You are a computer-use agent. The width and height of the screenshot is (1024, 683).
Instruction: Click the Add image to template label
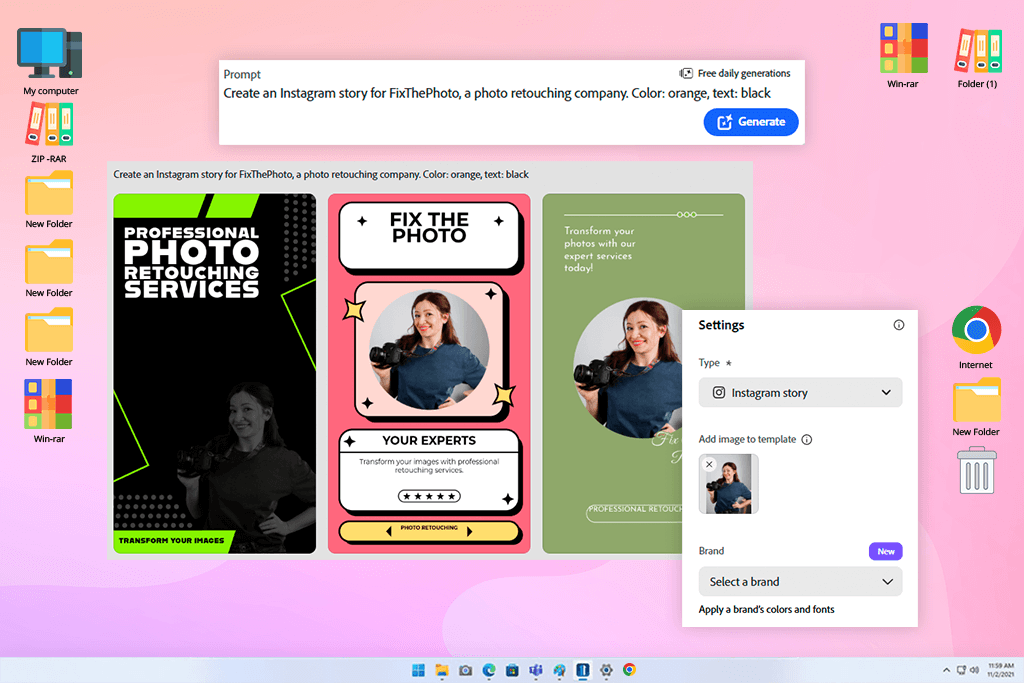point(747,439)
